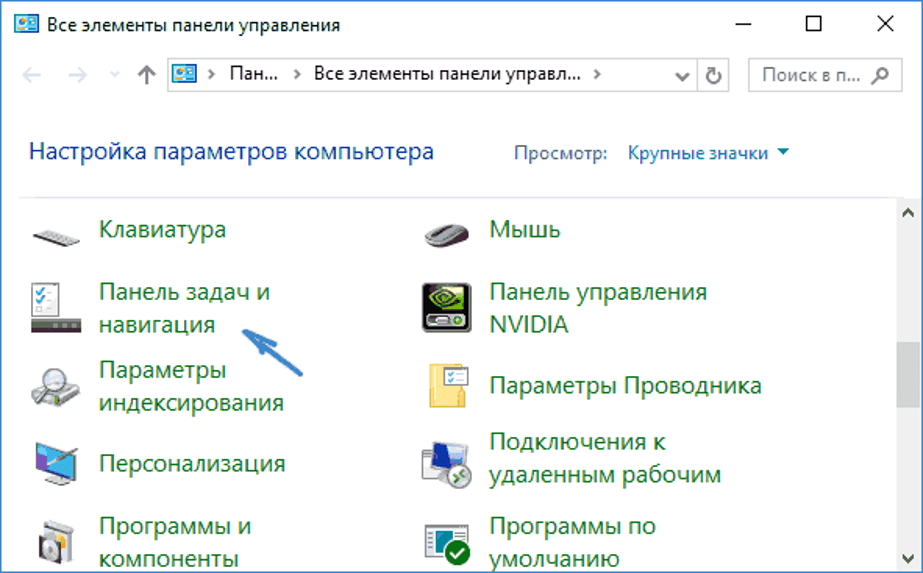Select the Все элементы панели управления breadcrumb
The image size is (923, 573).
point(448,75)
